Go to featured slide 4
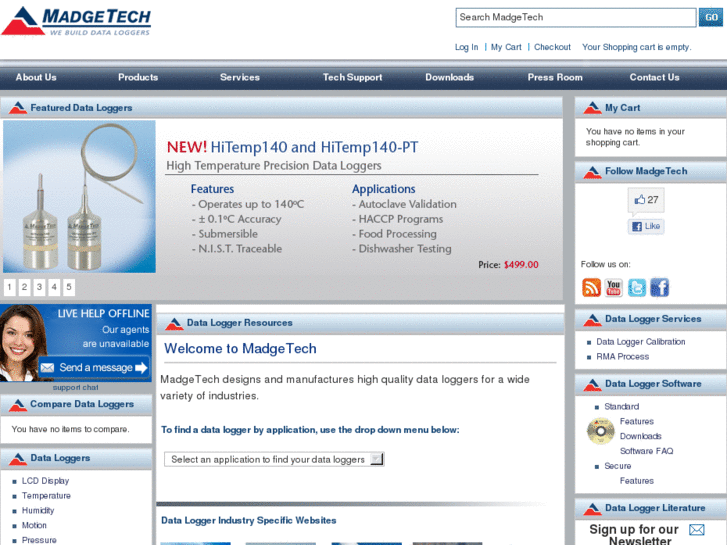 (54, 287)
